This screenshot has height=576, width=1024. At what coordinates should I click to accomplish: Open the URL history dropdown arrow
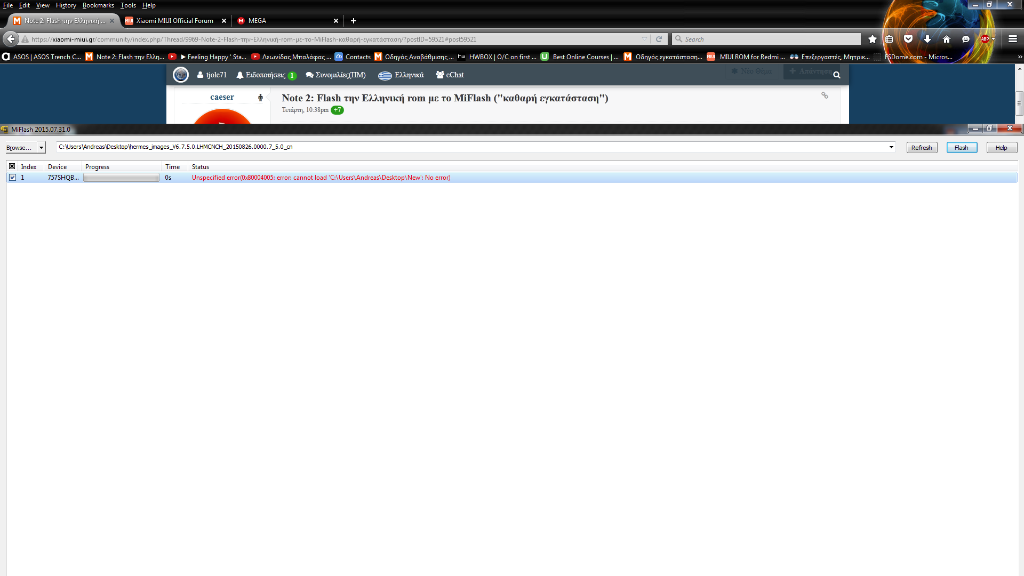645,39
